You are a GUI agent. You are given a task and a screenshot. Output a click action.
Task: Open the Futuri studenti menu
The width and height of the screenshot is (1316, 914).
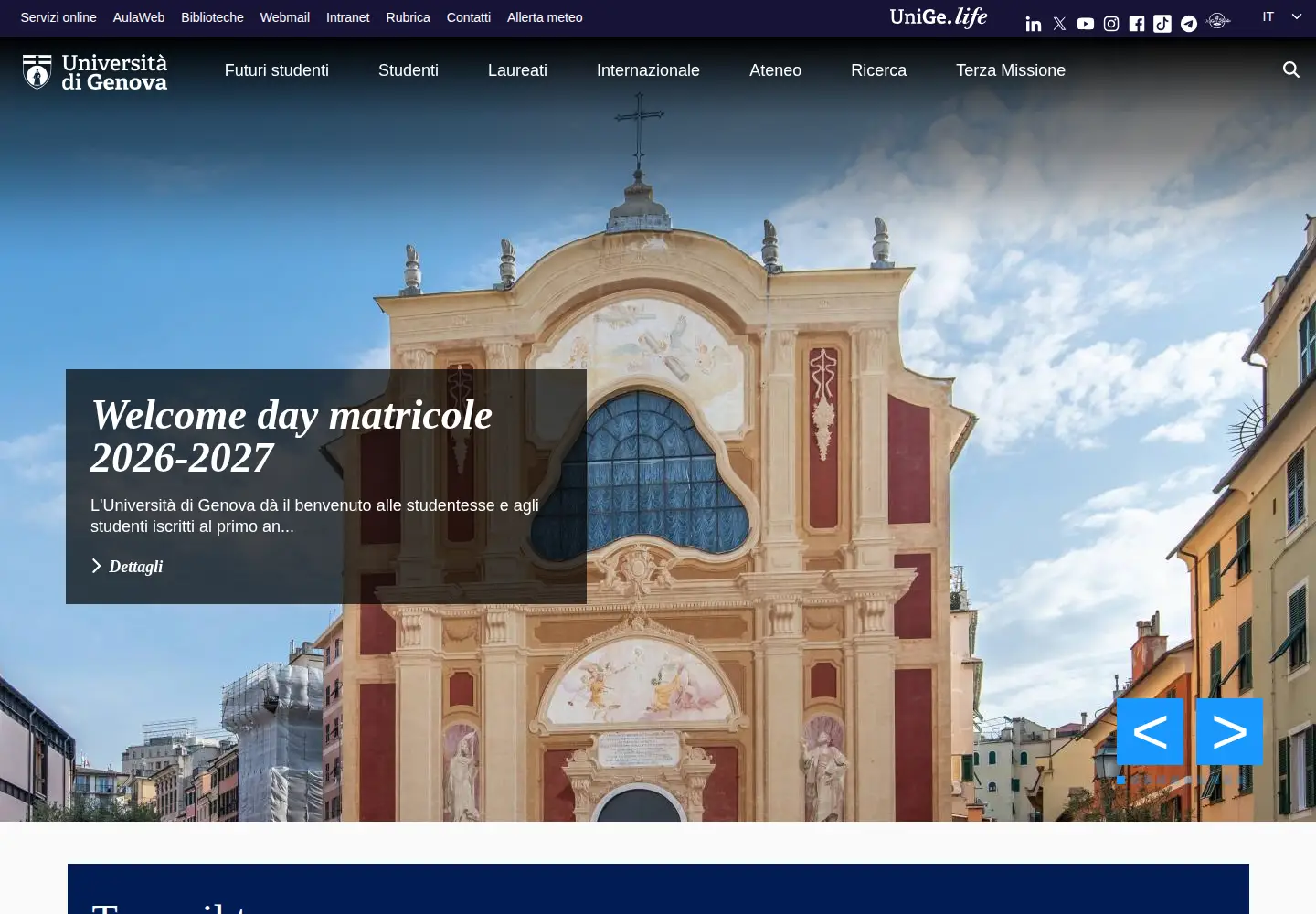277,70
